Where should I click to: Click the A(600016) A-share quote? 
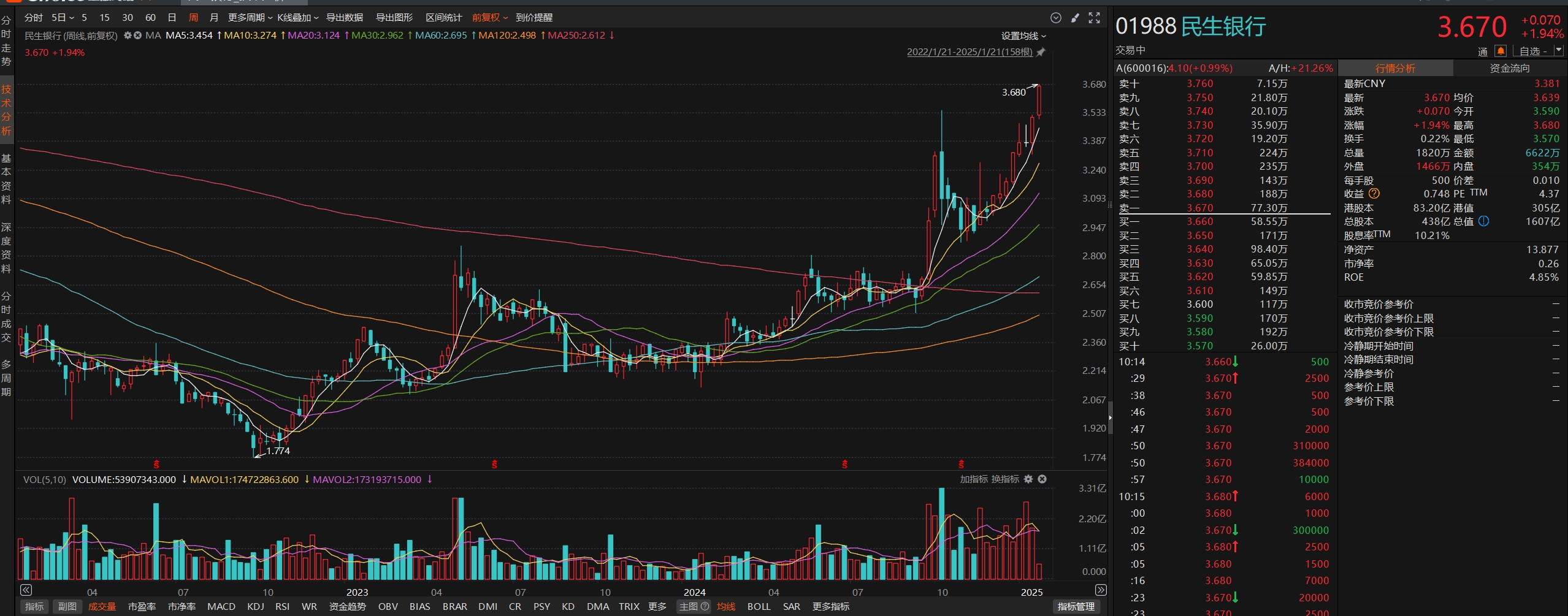coord(1174,68)
